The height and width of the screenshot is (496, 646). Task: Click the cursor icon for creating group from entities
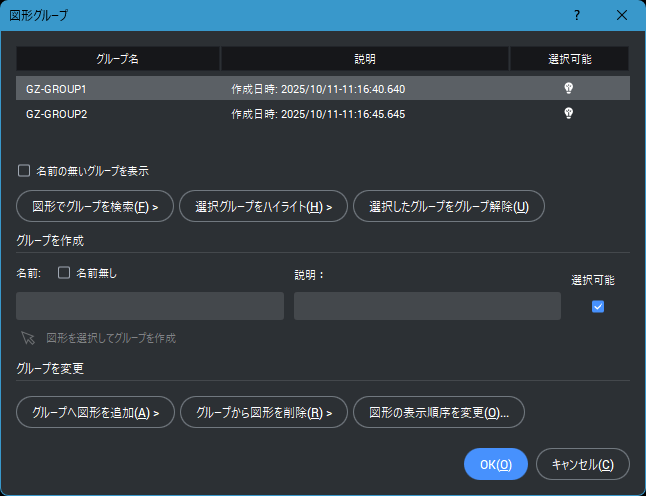[x=27, y=338]
